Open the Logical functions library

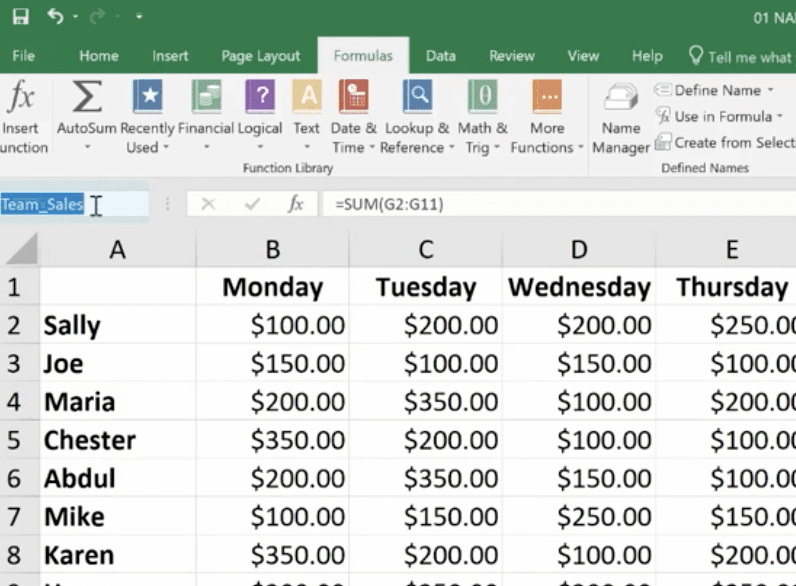(259, 98)
